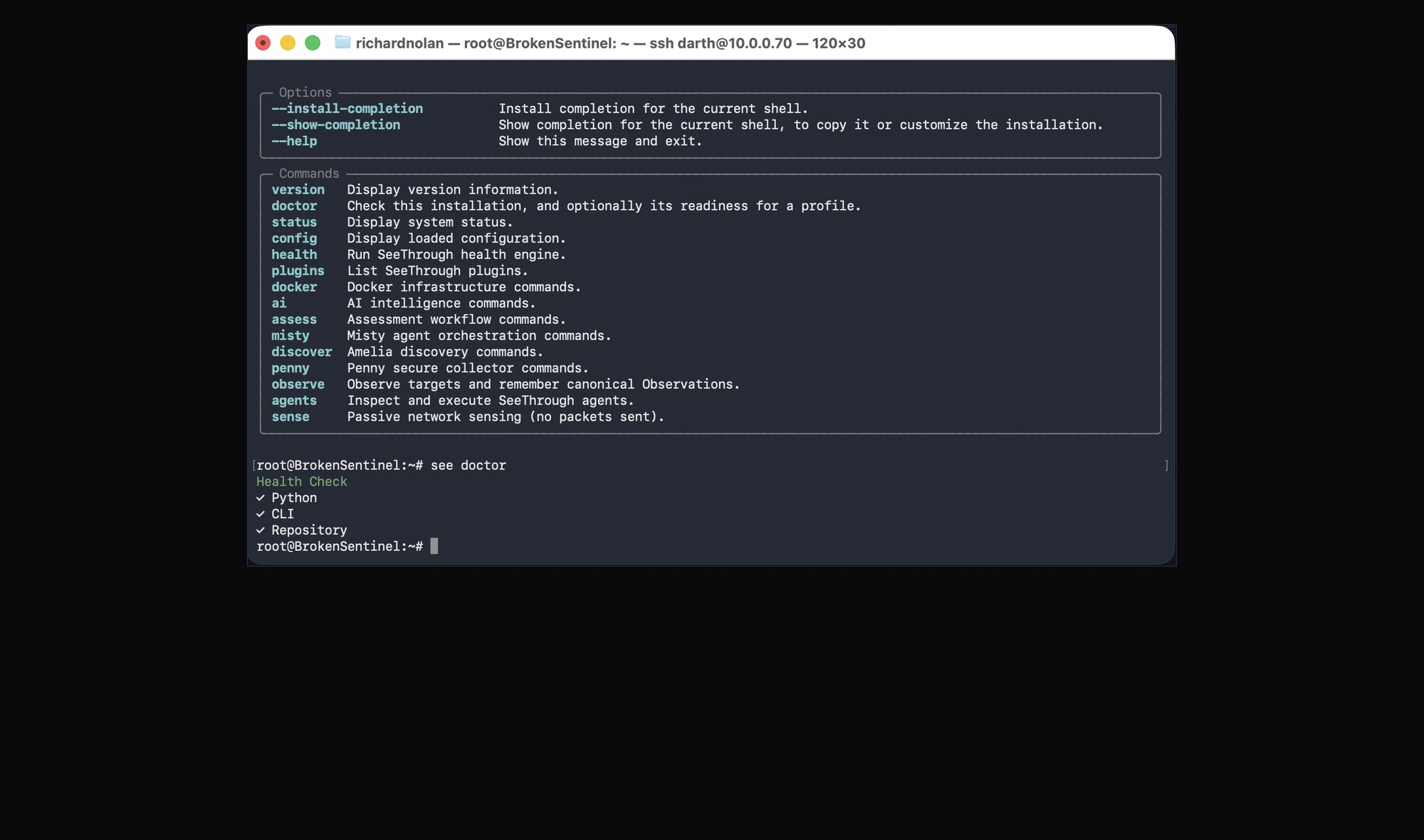Image resolution: width=1424 pixels, height=840 pixels.
Task: Click the checkmark beside Repository
Action: pyautogui.click(x=261, y=530)
